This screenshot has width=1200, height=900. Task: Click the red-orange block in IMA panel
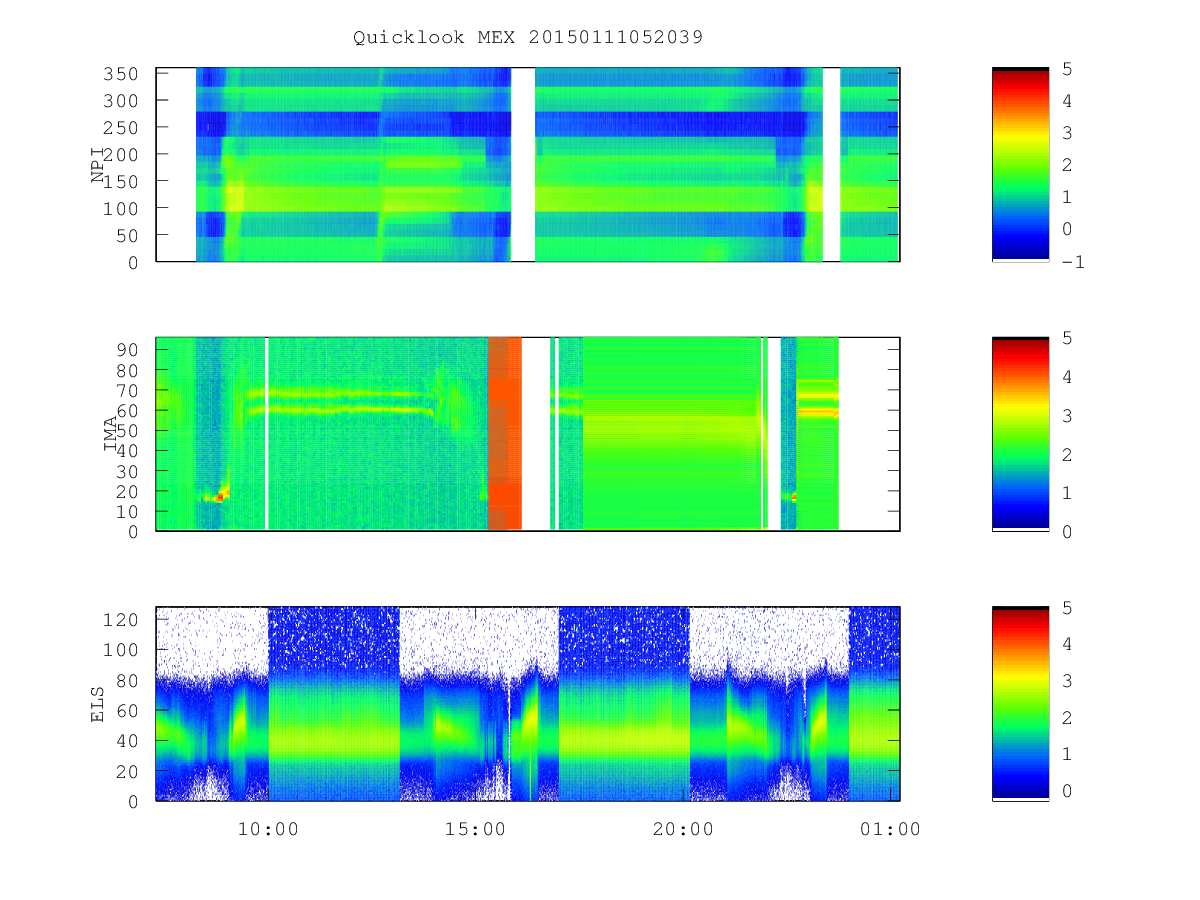(x=505, y=434)
